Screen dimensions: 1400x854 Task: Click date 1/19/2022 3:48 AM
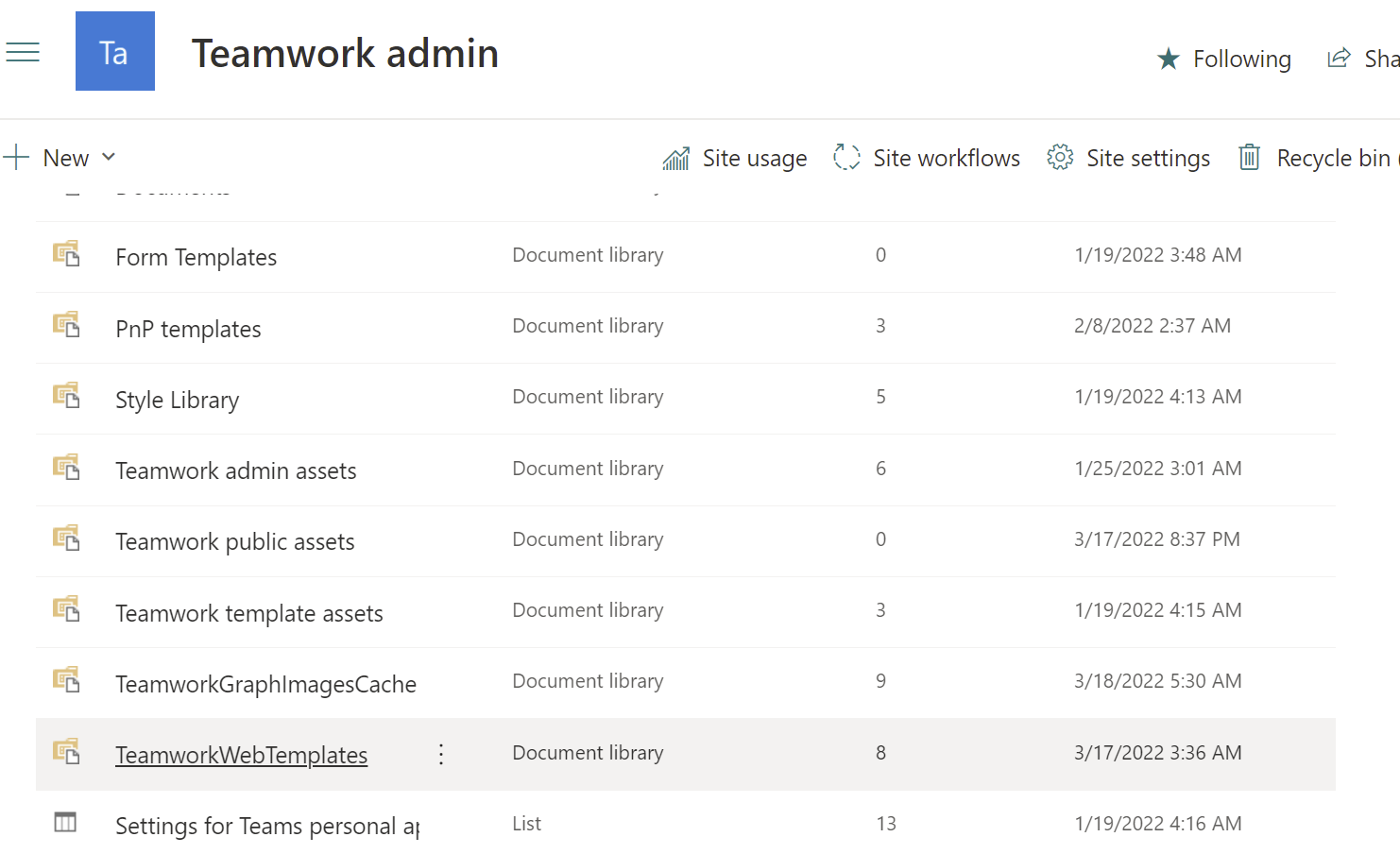[x=1158, y=255]
